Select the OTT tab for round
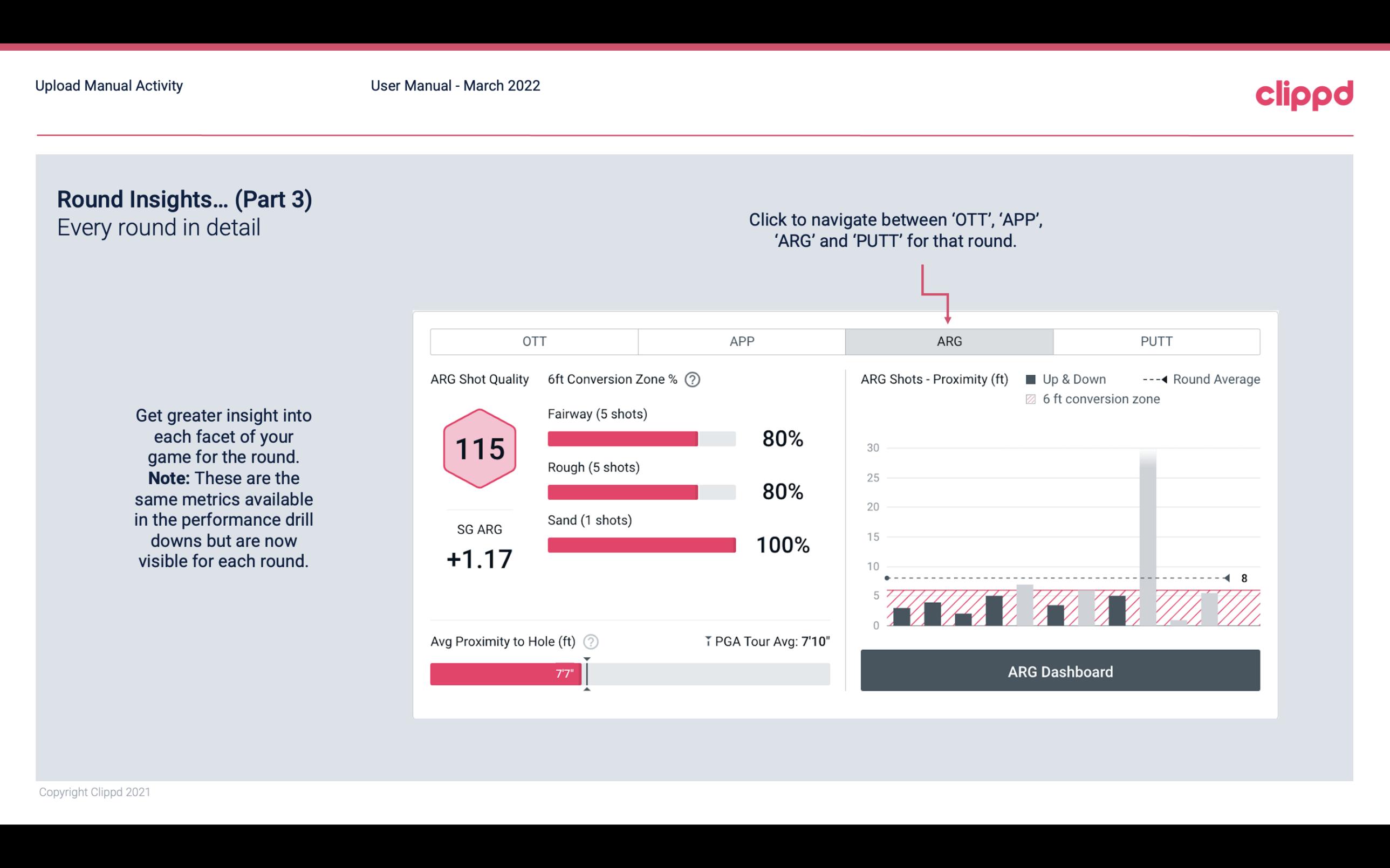 [534, 341]
